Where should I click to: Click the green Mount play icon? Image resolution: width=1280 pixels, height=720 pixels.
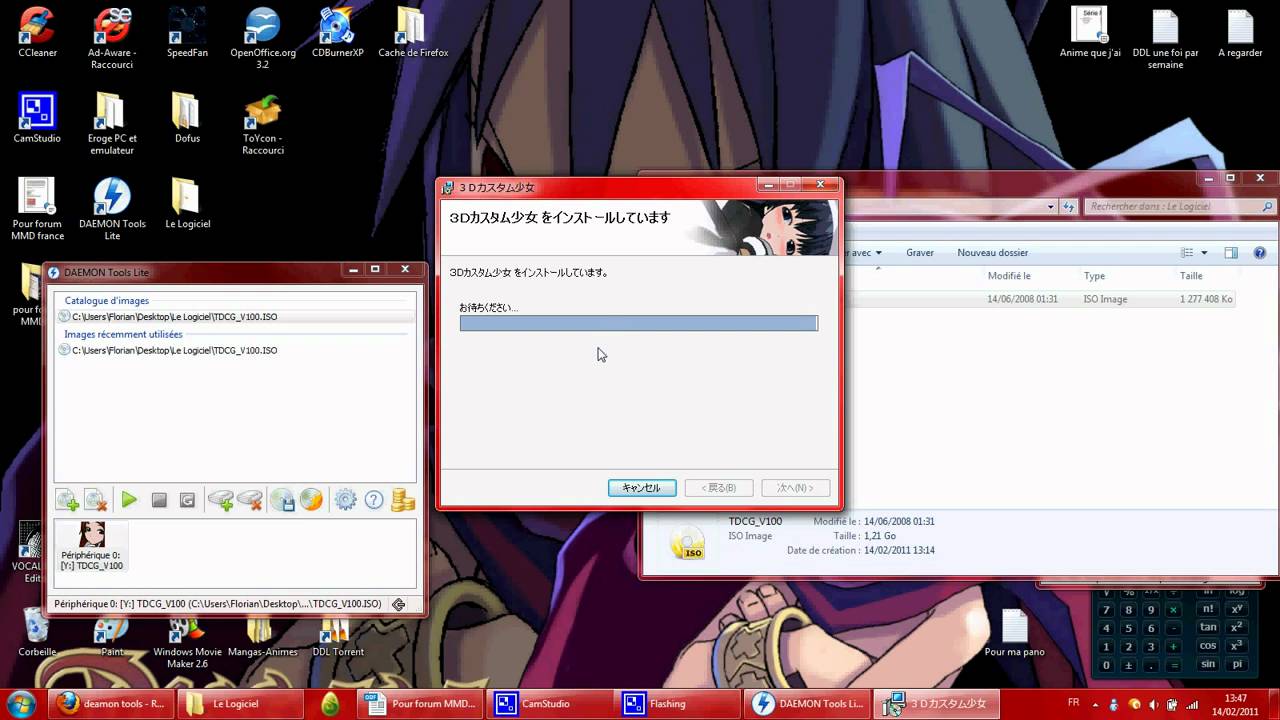pos(129,500)
